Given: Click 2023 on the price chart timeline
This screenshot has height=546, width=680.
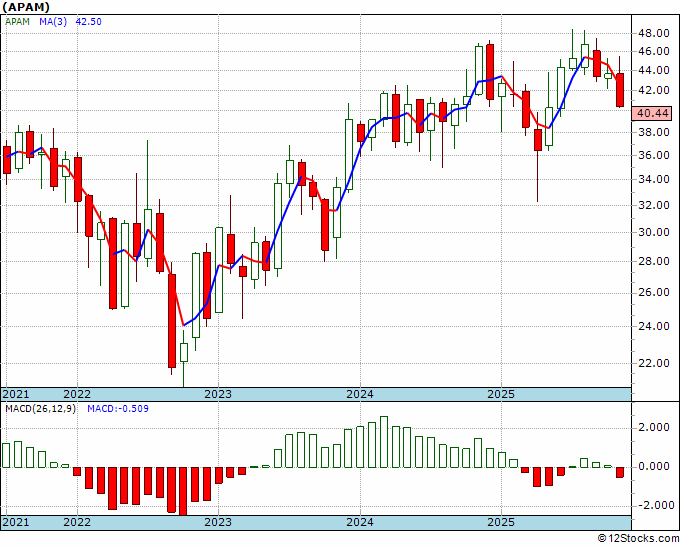Looking at the screenshot, I should pyautogui.click(x=218, y=394).
